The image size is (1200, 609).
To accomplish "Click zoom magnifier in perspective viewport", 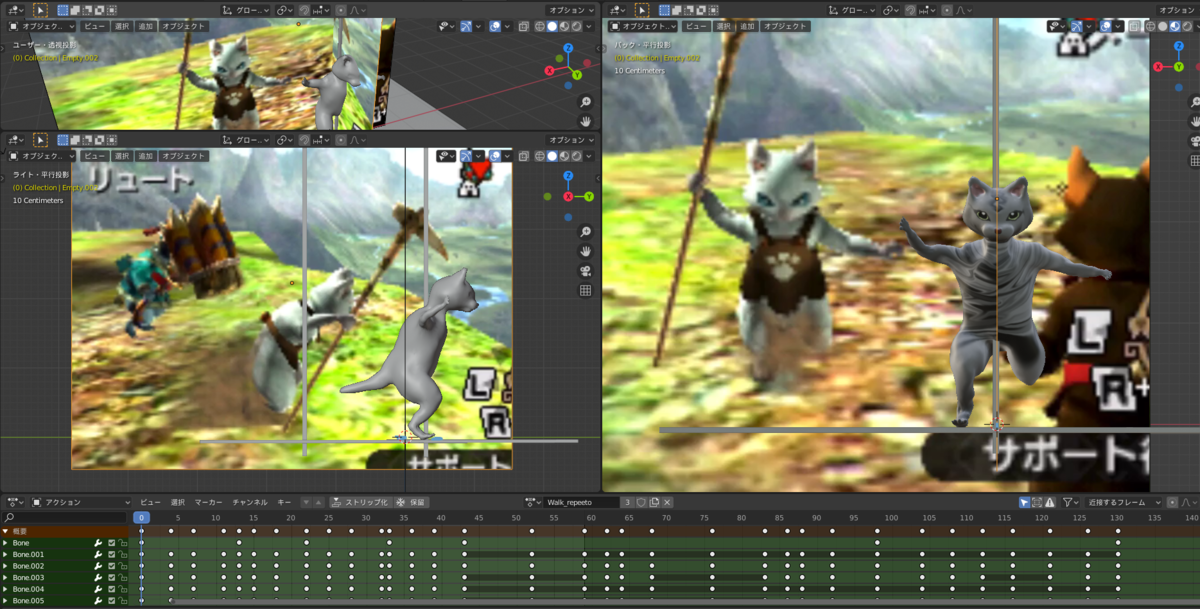I will tap(585, 102).
